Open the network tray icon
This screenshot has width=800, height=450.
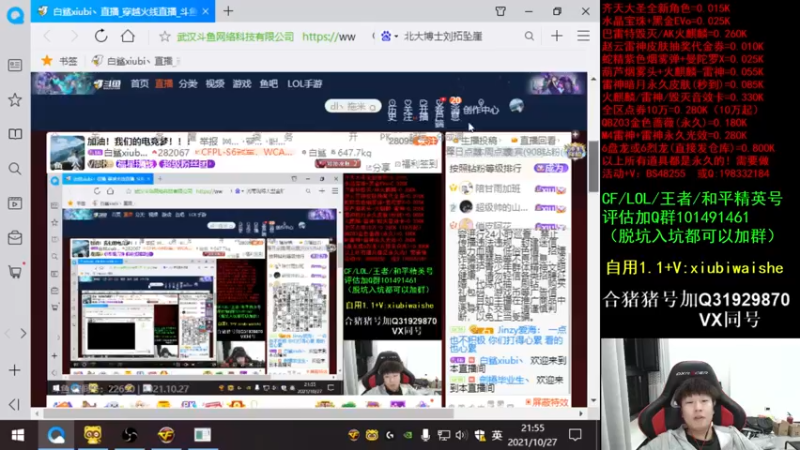coord(443,435)
